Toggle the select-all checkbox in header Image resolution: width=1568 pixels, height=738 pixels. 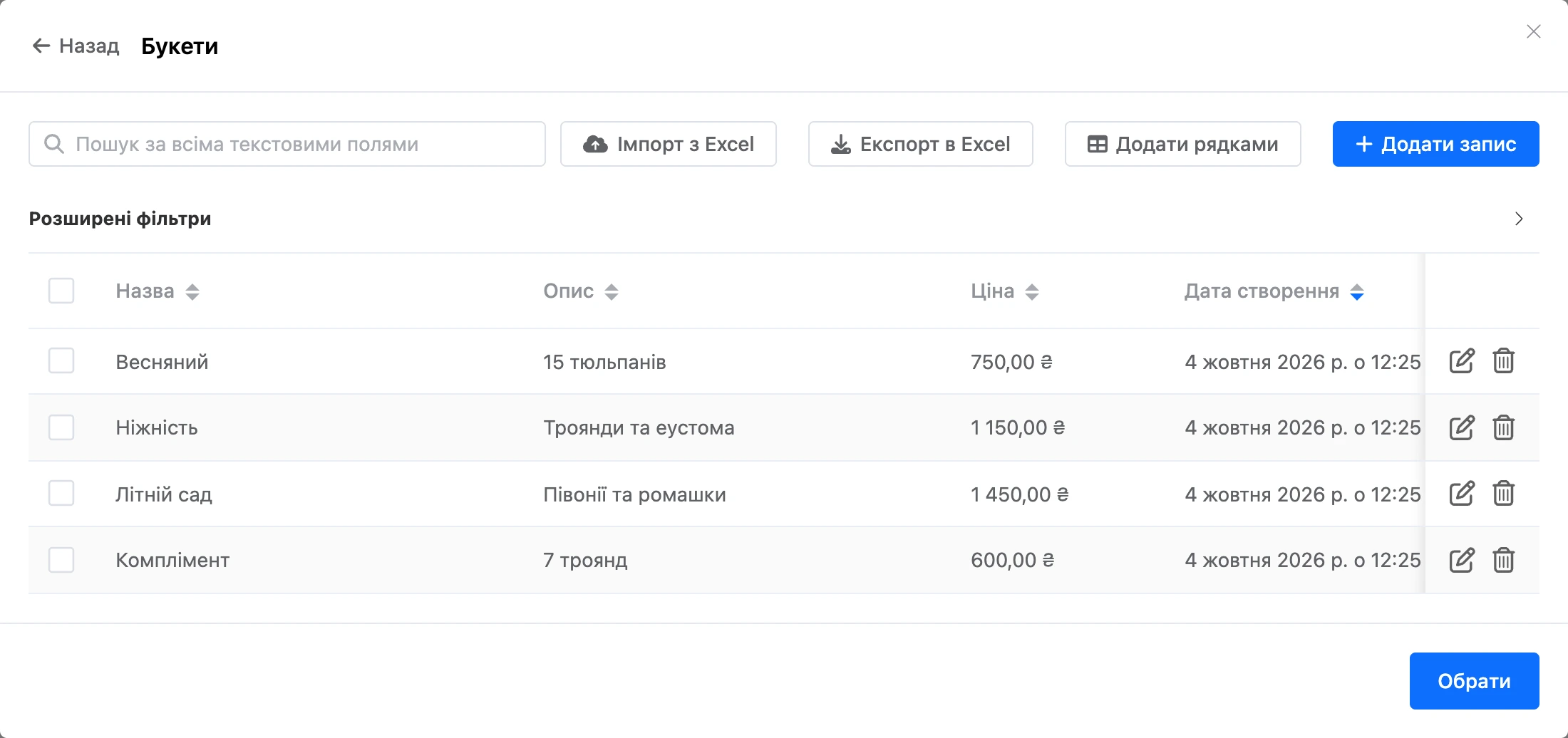[61, 291]
